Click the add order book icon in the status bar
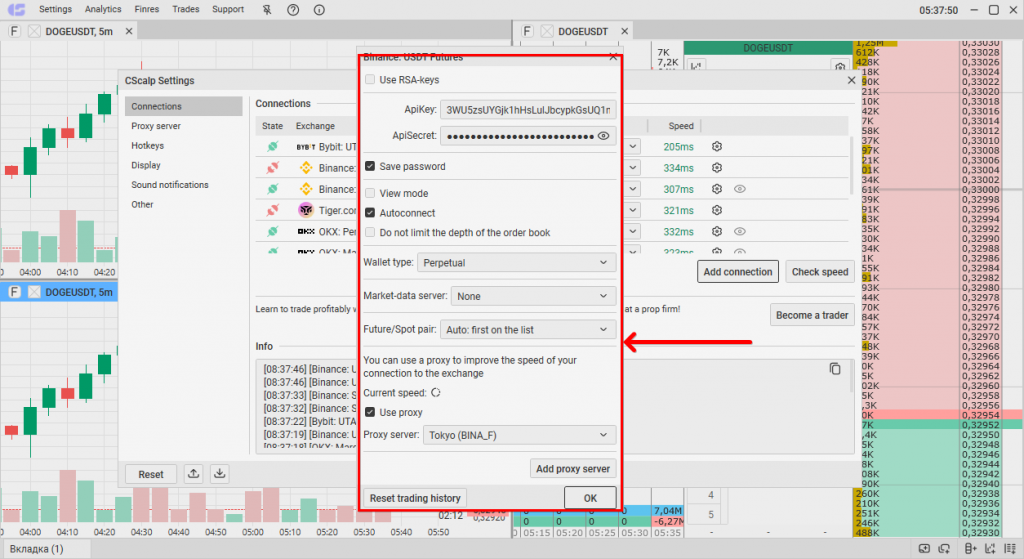The width and height of the screenshot is (1024, 559). click(x=970, y=549)
